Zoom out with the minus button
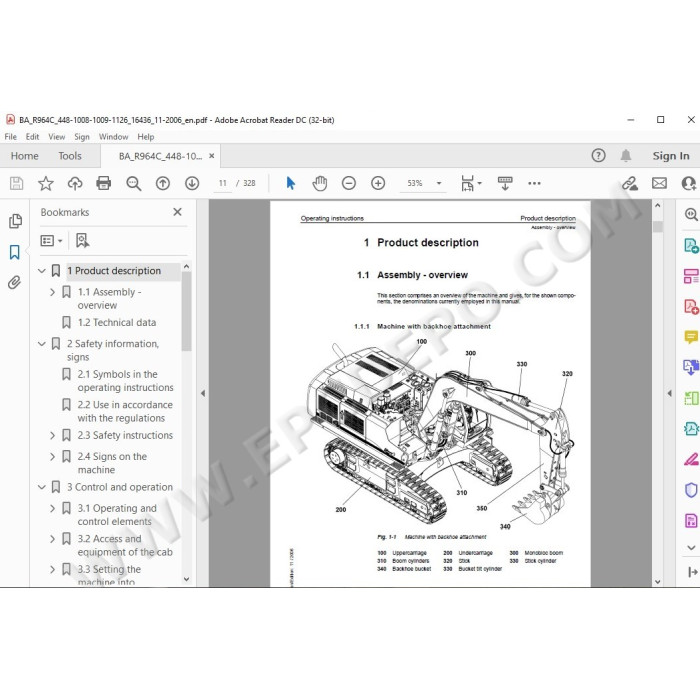The image size is (700, 700). tap(349, 183)
